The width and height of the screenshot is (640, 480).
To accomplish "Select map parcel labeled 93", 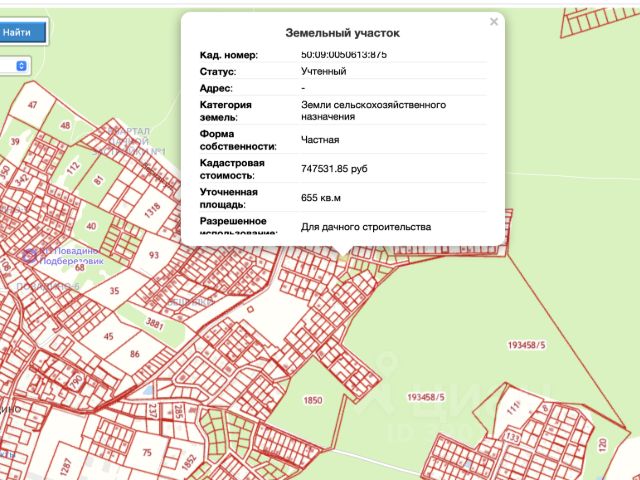I will pos(154,255).
